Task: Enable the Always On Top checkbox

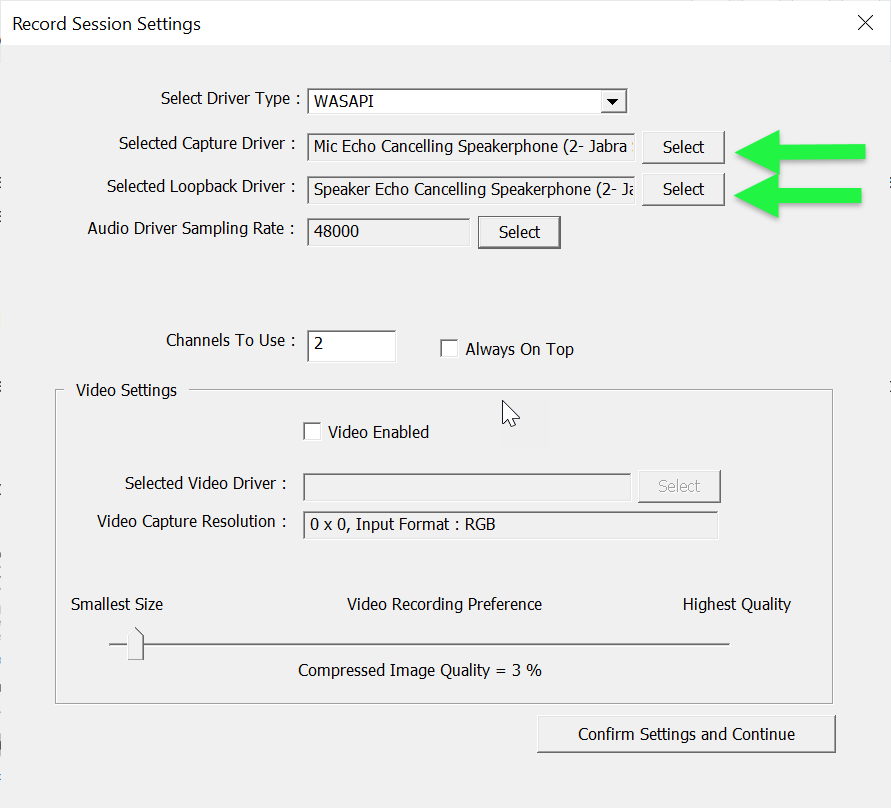Action: coord(449,348)
